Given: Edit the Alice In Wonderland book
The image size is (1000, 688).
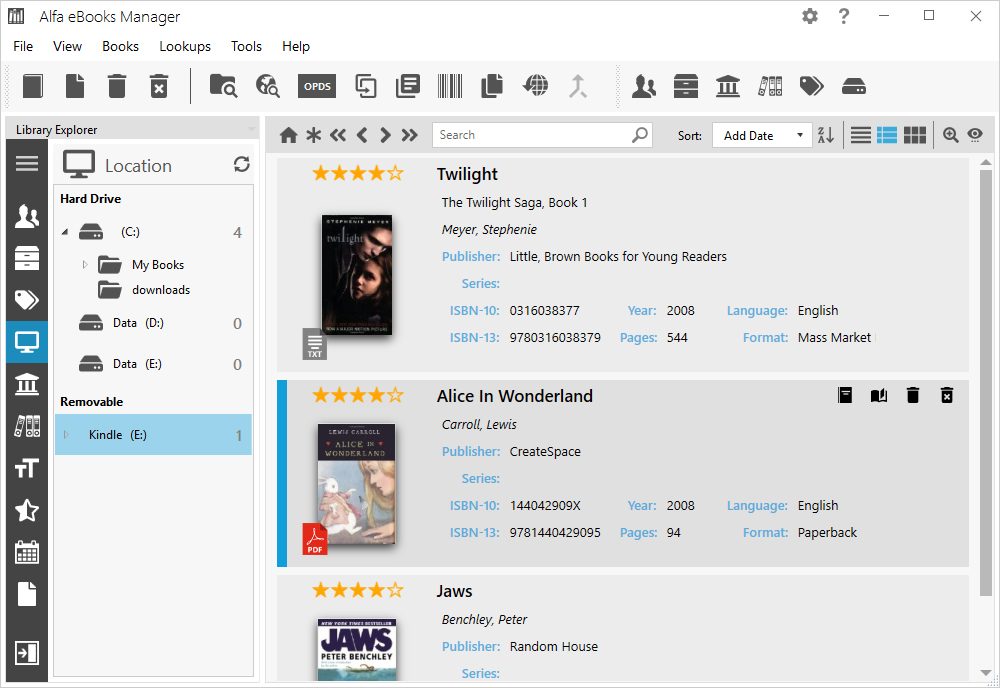Looking at the screenshot, I should pyautogui.click(x=845, y=395).
